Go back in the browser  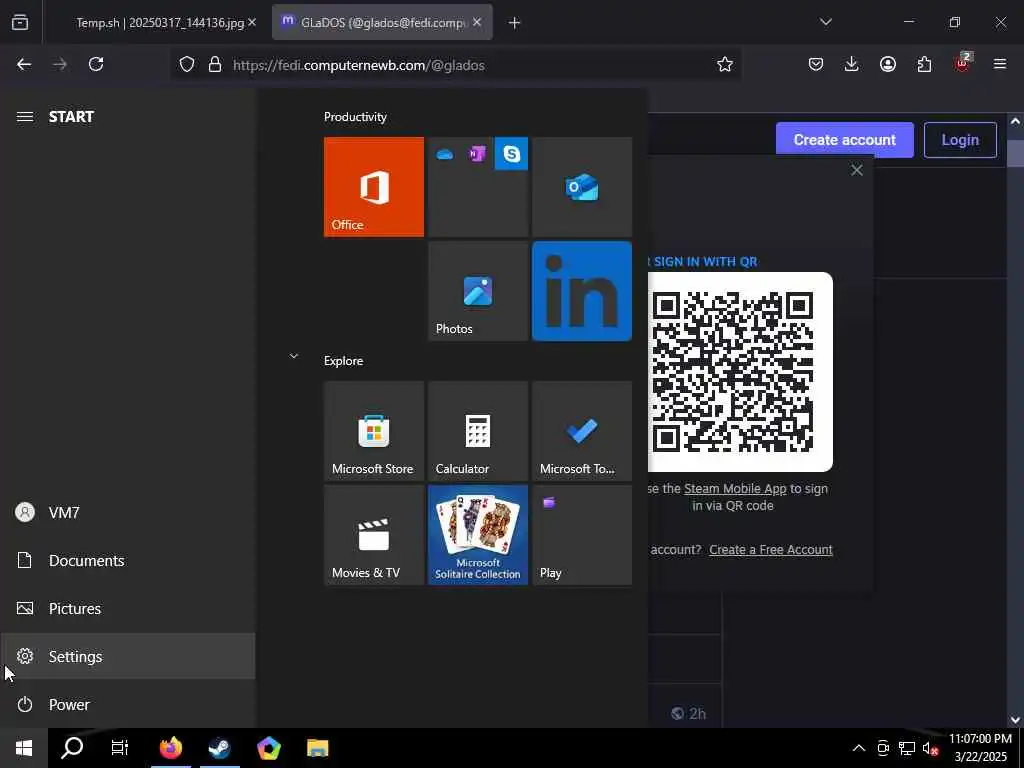click(x=24, y=64)
